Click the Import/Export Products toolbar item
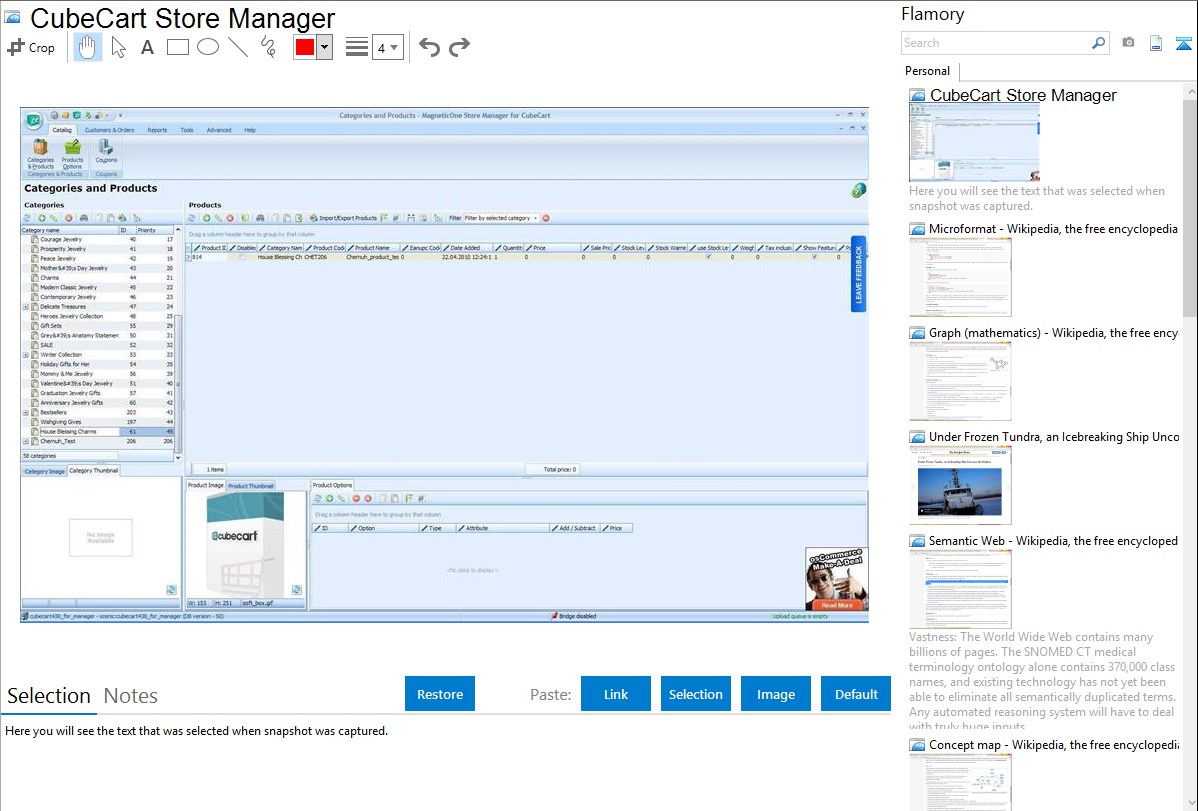This screenshot has height=811, width=1198. coord(343,218)
